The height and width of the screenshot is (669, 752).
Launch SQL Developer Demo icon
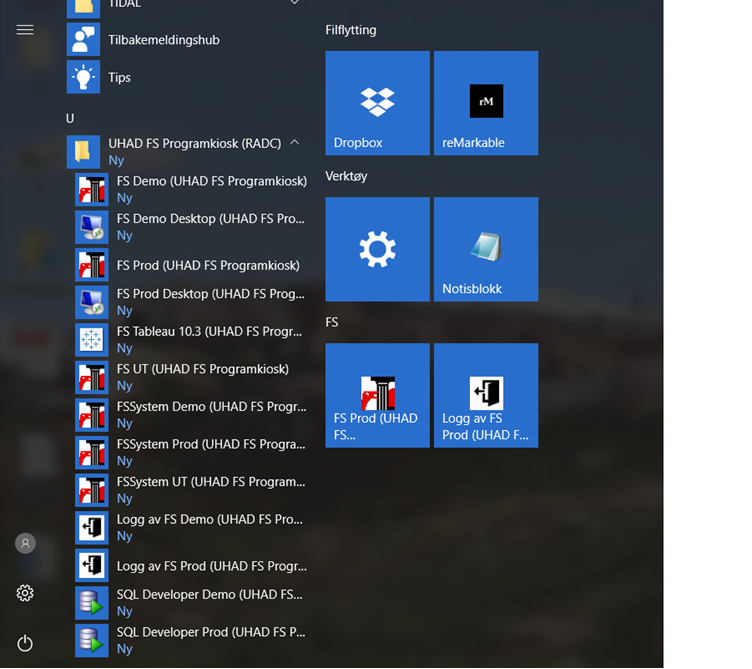[92, 603]
